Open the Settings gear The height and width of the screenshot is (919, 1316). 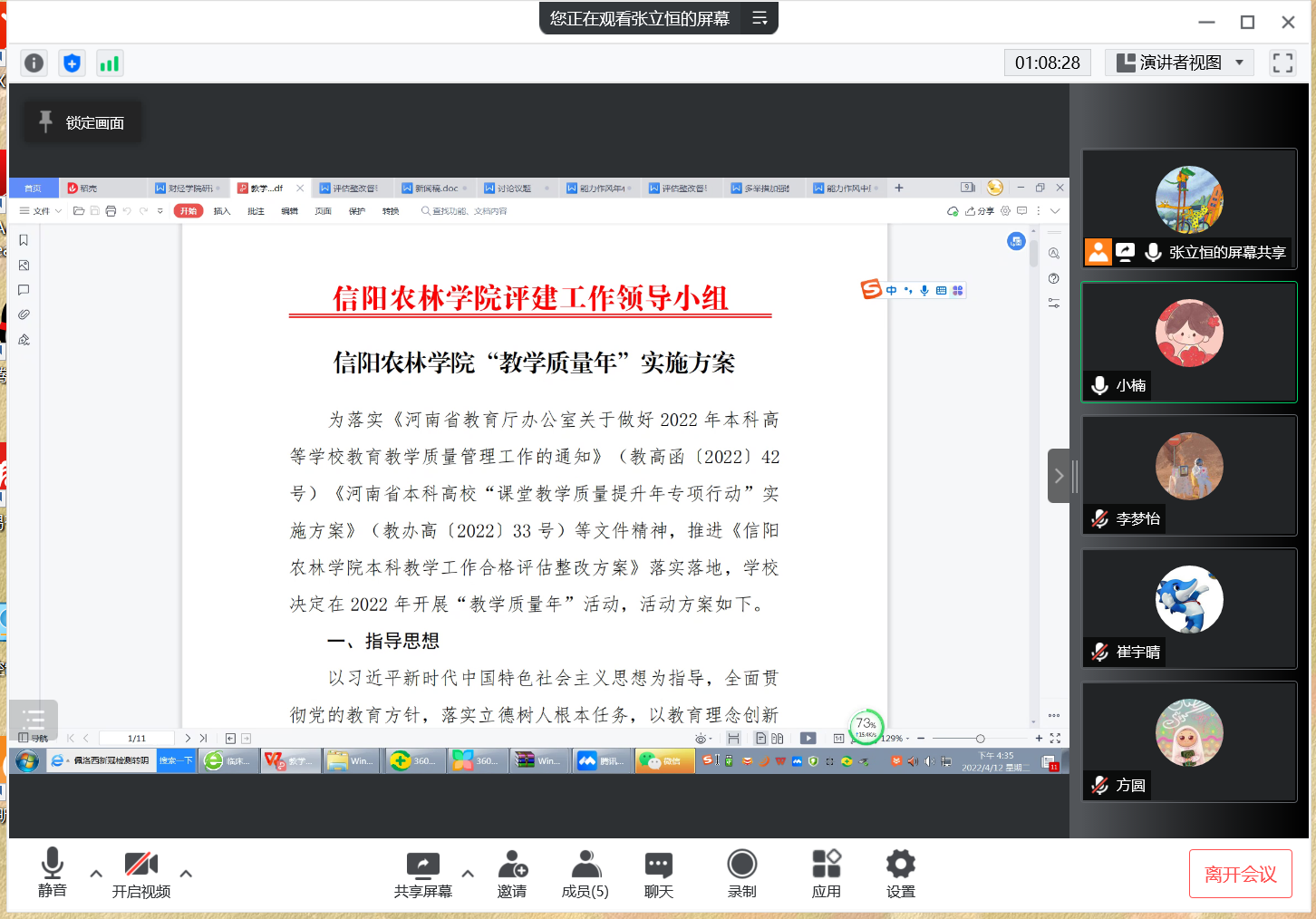tap(900, 873)
